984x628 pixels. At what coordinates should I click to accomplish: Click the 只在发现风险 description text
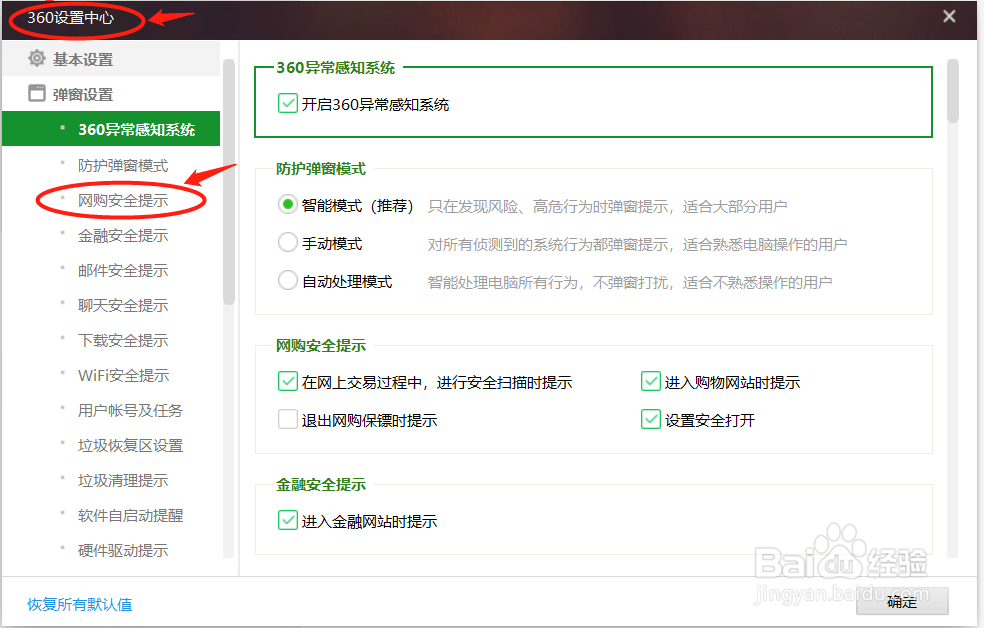click(607, 206)
